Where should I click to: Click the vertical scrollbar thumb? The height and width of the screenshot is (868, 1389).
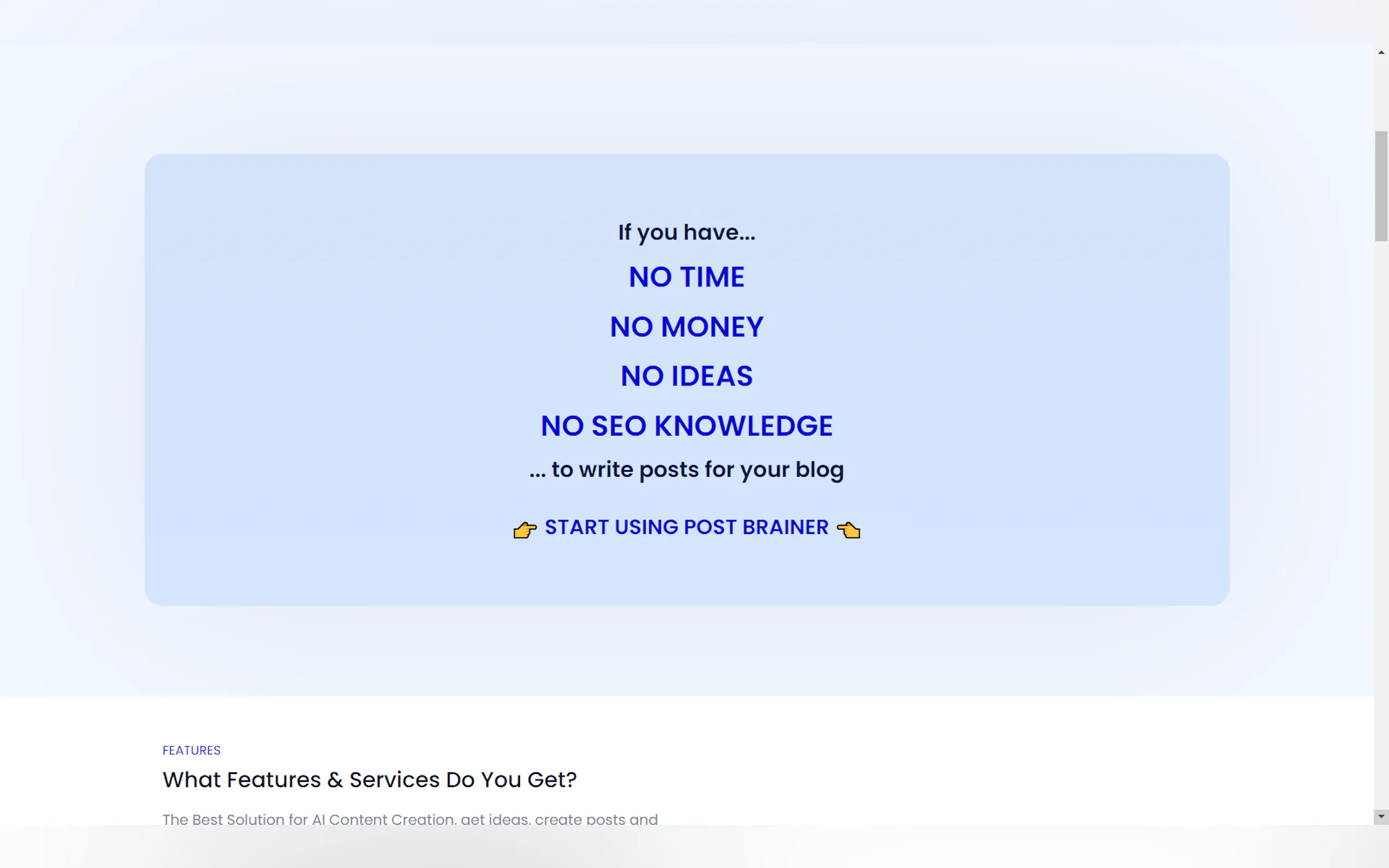[x=1381, y=186]
